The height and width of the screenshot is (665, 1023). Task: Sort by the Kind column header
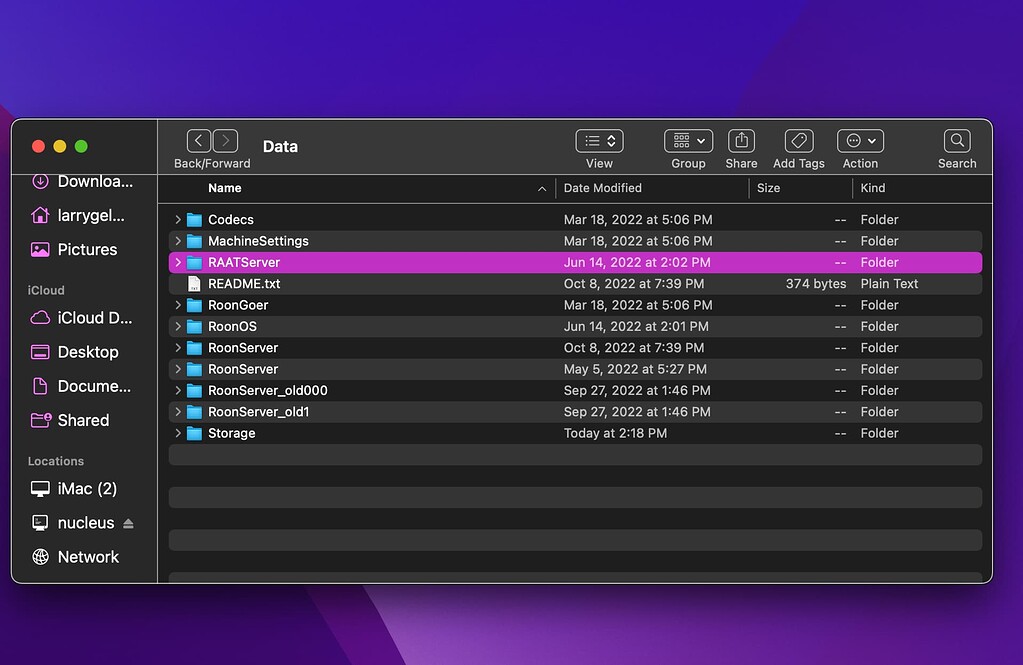(x=873, y=188)
